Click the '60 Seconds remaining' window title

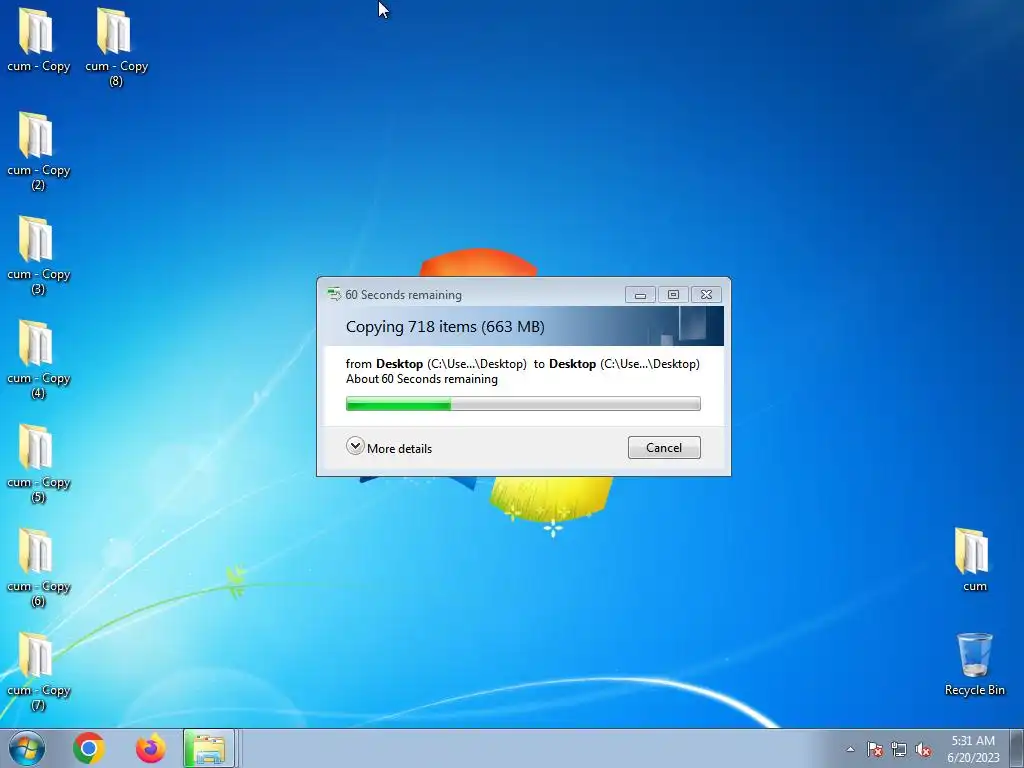coord(404,295)
